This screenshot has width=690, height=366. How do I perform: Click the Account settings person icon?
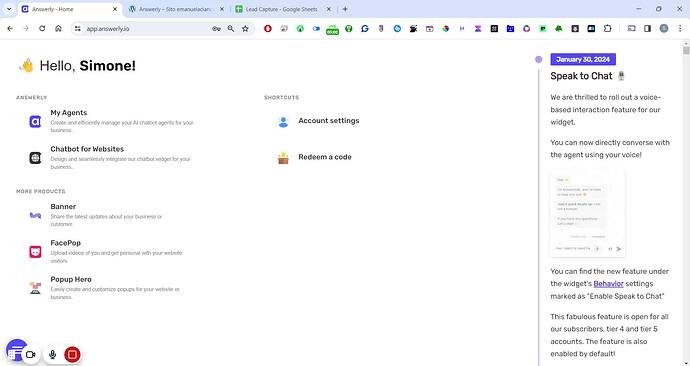click(283, 122)
